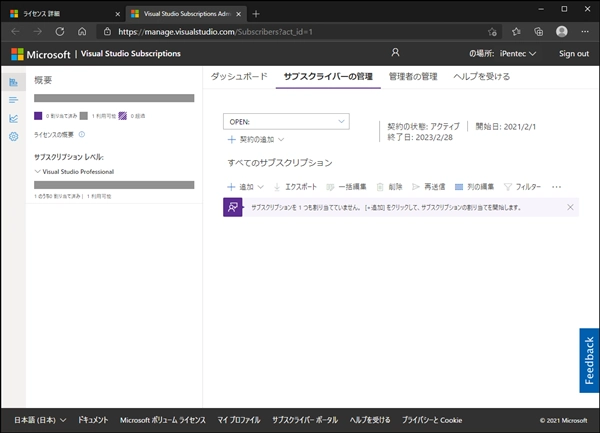Click the Sign out link

point(574,54)
